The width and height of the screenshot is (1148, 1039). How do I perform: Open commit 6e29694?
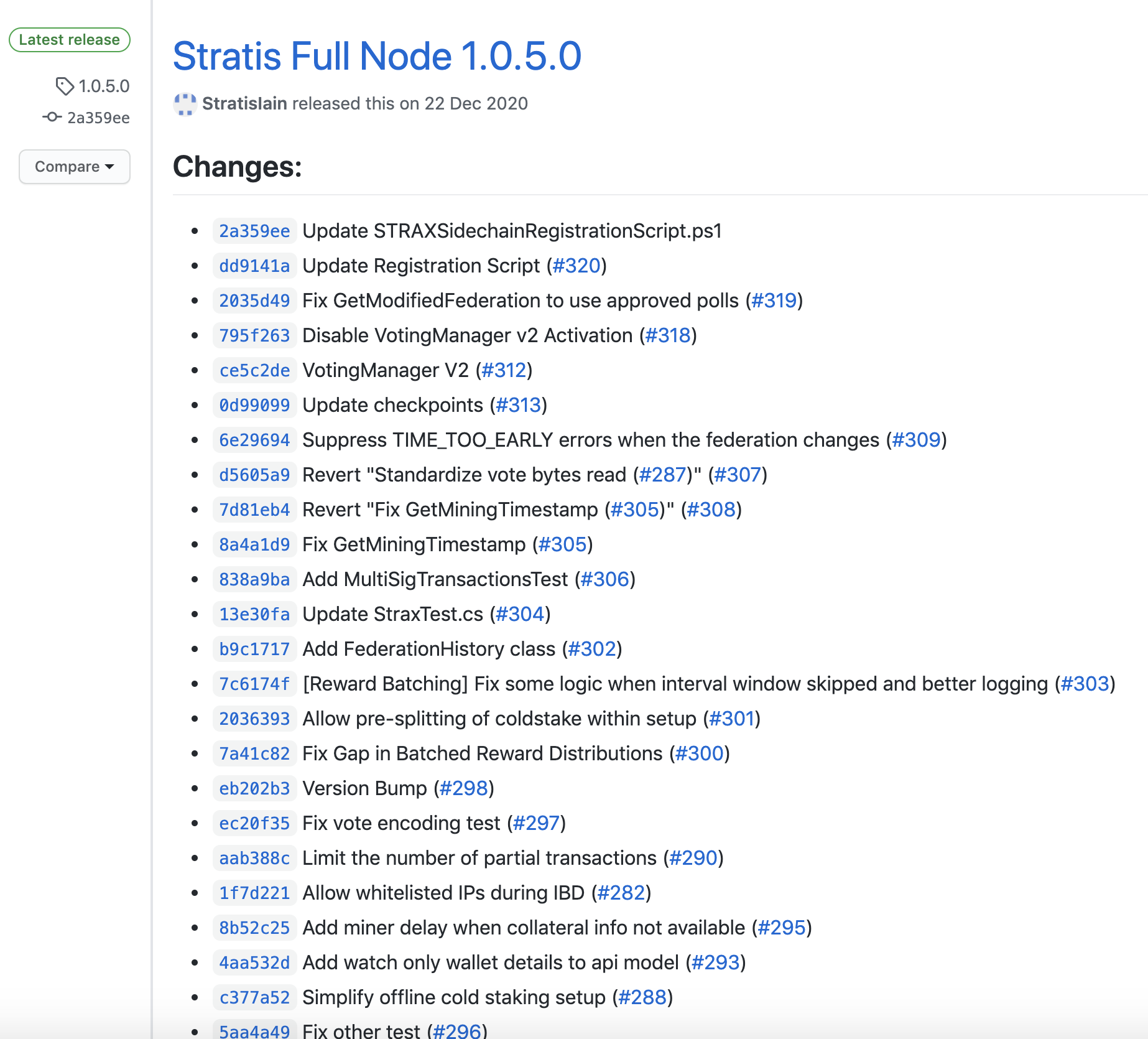coord(254,440)
